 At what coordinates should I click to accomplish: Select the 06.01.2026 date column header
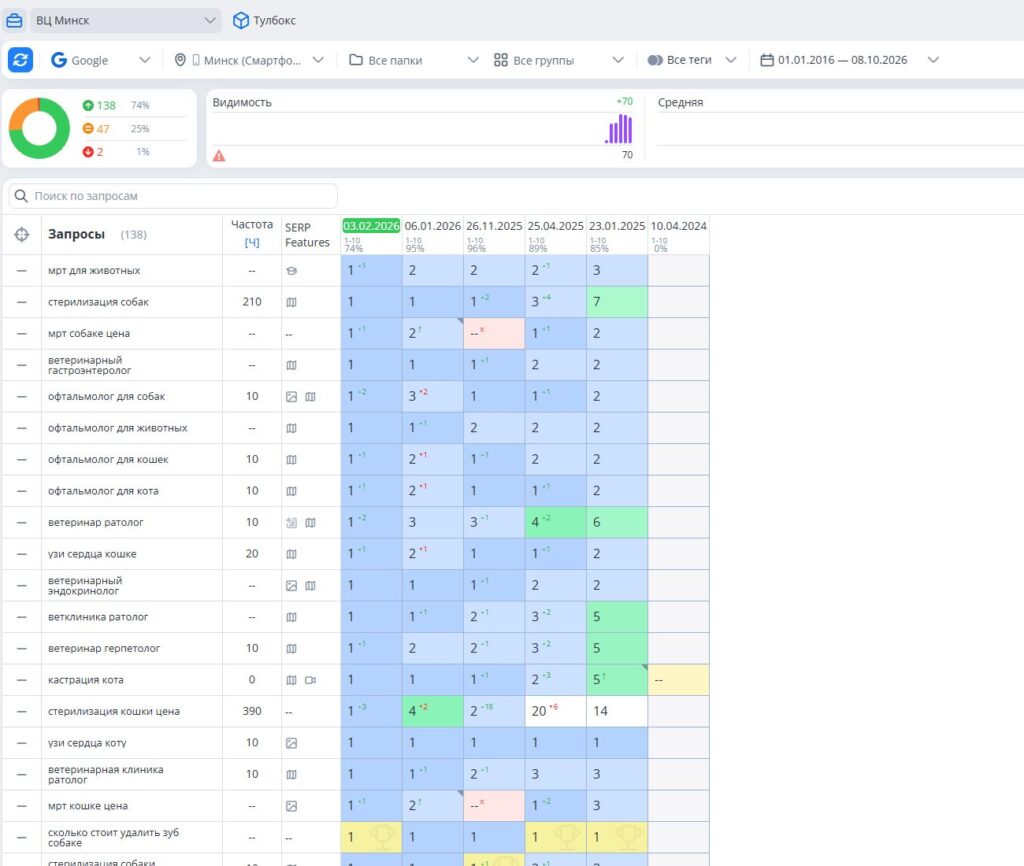tap(432, 226)
